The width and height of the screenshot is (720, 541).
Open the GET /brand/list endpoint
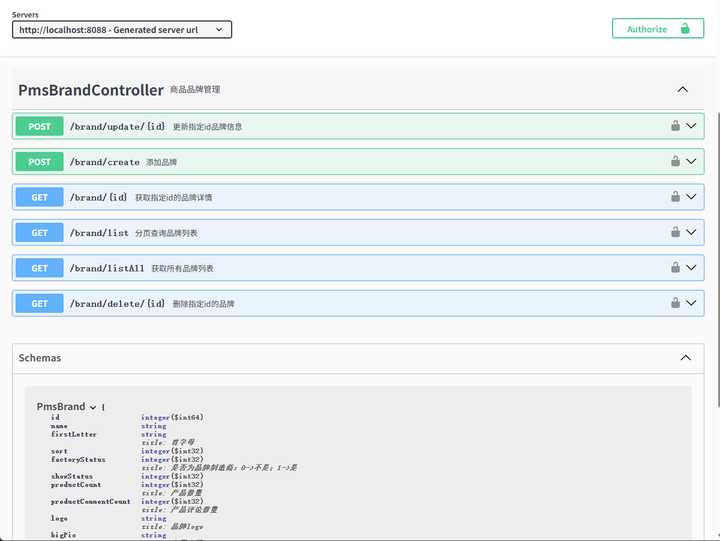tap(358, 232)
